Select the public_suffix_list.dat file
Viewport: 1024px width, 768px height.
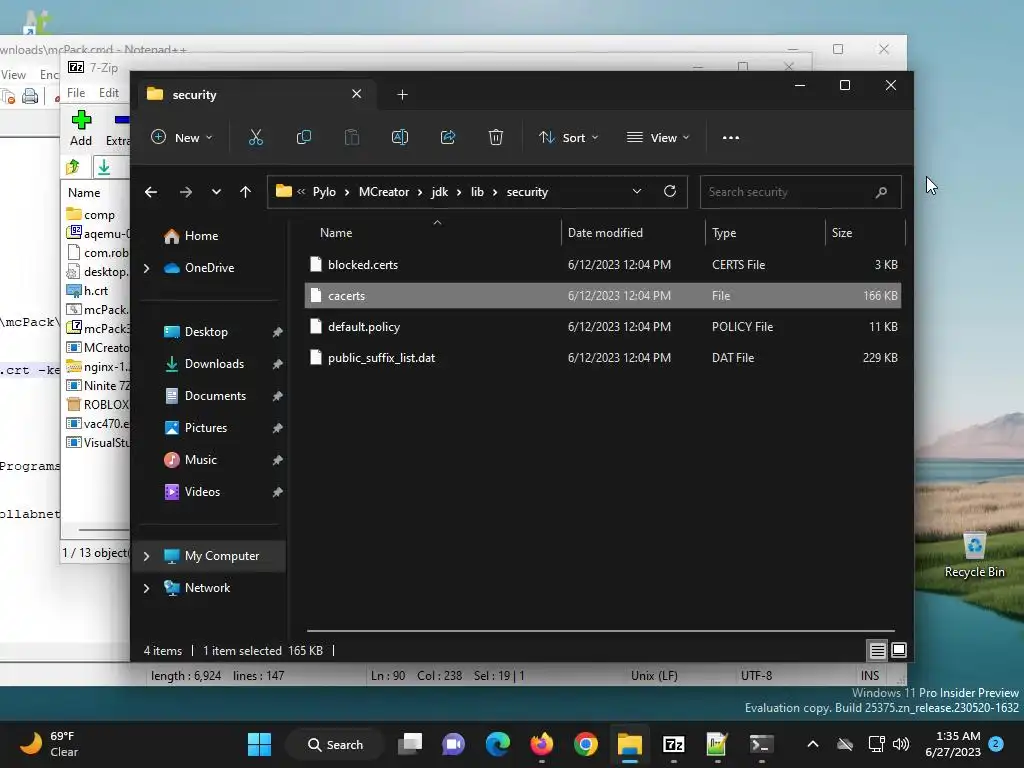(x=603, y=358)
